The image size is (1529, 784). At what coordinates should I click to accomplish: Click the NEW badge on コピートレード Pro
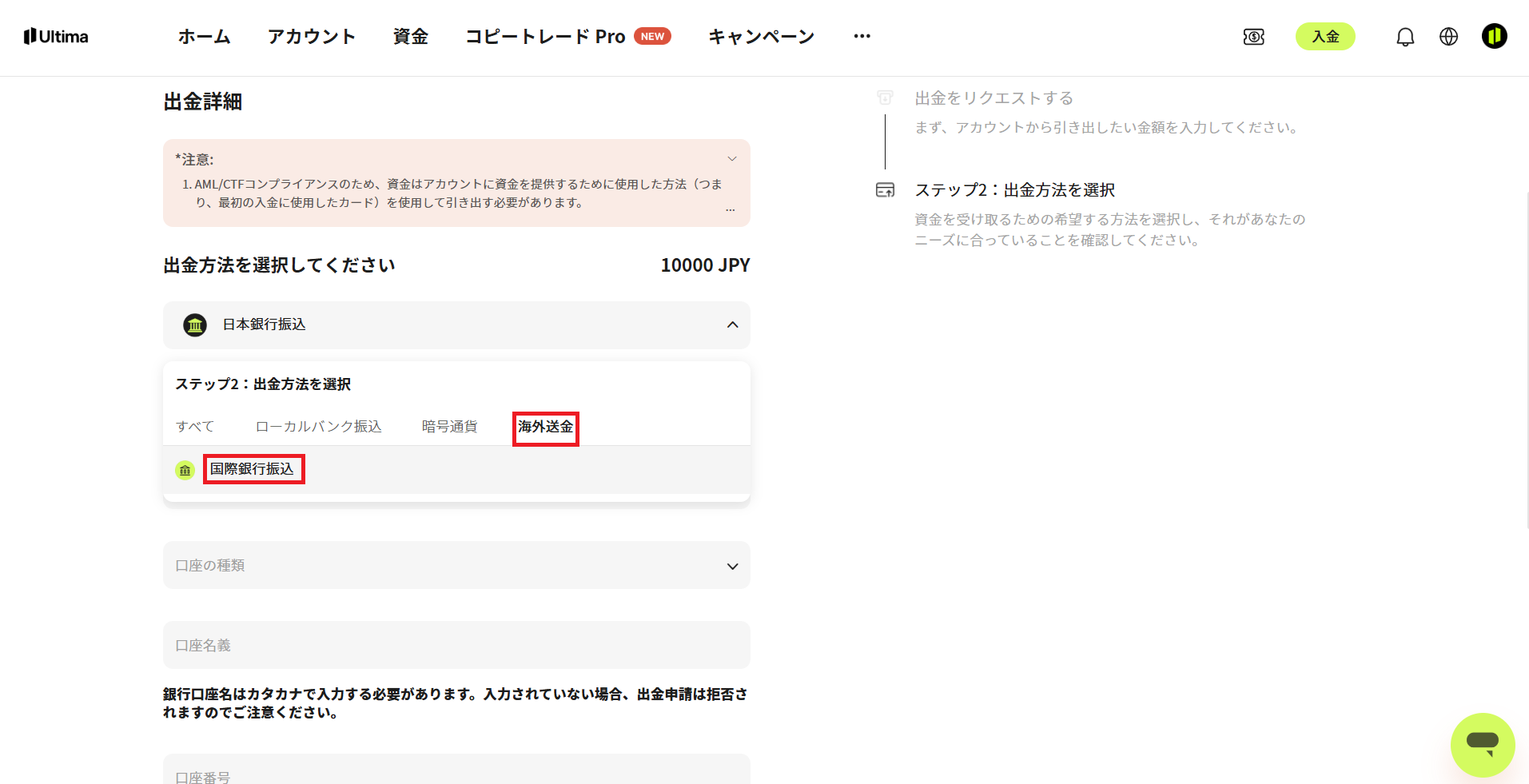tap(652, 37)
